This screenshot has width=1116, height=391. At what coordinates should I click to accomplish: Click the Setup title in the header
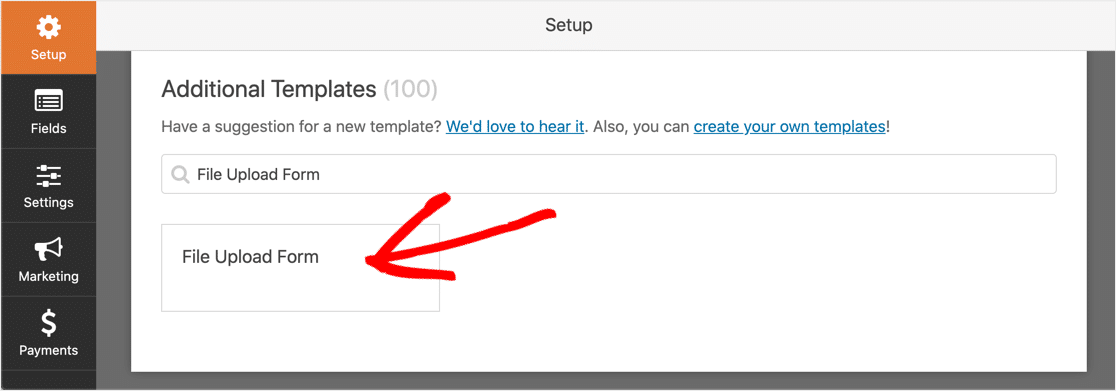coord(569,26)
